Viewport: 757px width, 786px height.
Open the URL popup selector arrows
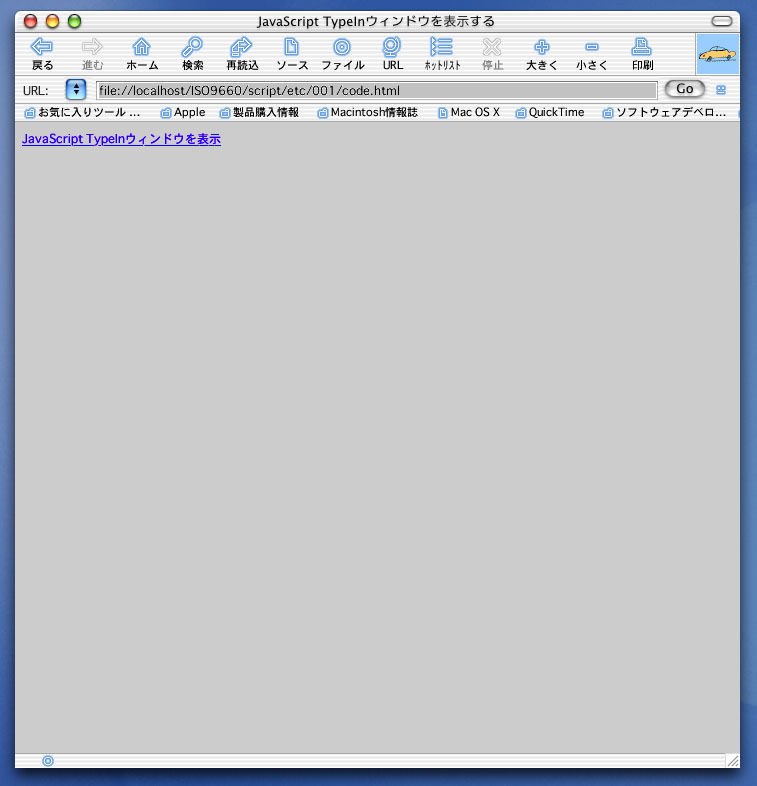click(76, 90)
